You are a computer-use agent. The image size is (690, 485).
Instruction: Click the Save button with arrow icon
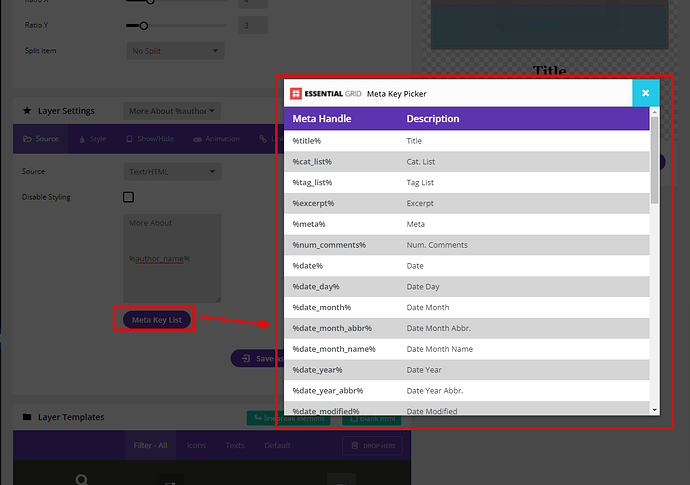tap(255, 359)
